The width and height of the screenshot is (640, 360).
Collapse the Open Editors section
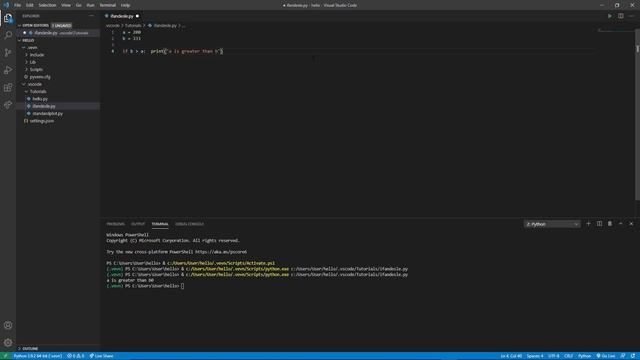pyautogui.click(x=36, y=25)
